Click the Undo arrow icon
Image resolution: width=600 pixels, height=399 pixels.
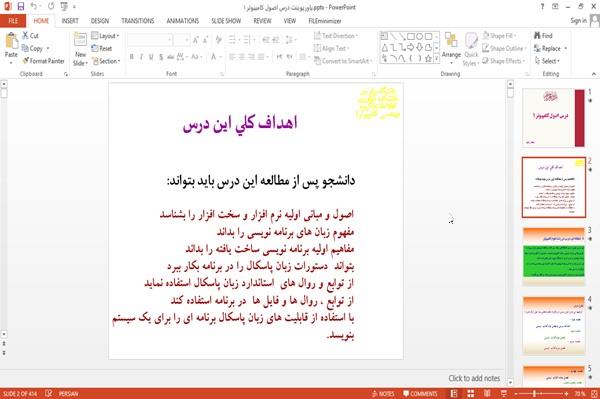click(x=34, y=7)
